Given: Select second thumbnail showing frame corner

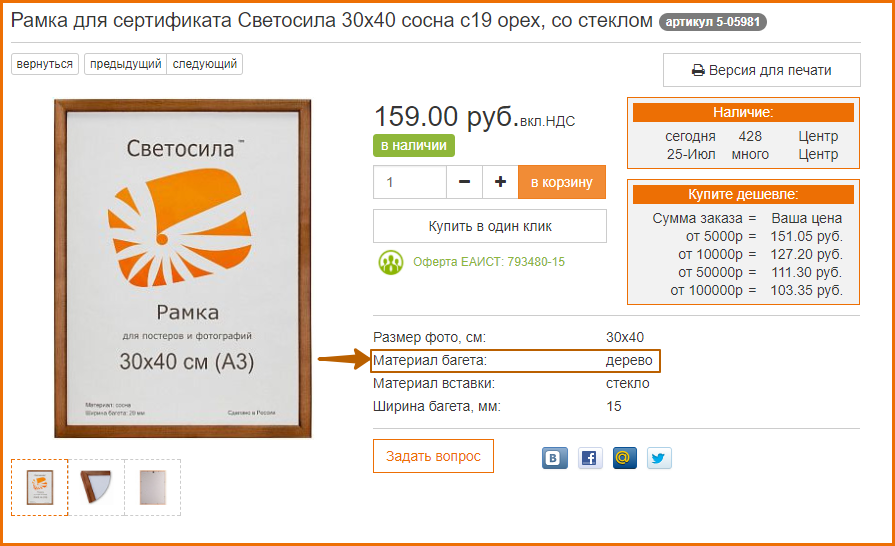Looking at the screenshot, I should click(x=96, y=487).
